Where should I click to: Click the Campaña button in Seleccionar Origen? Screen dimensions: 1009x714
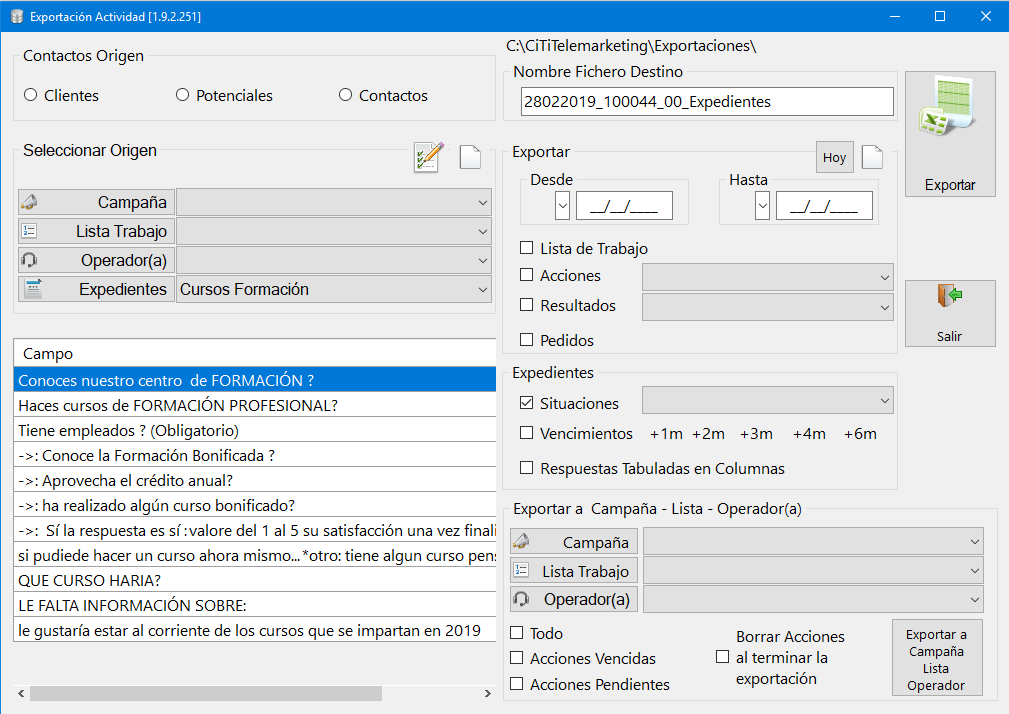[x=97, y=202]
